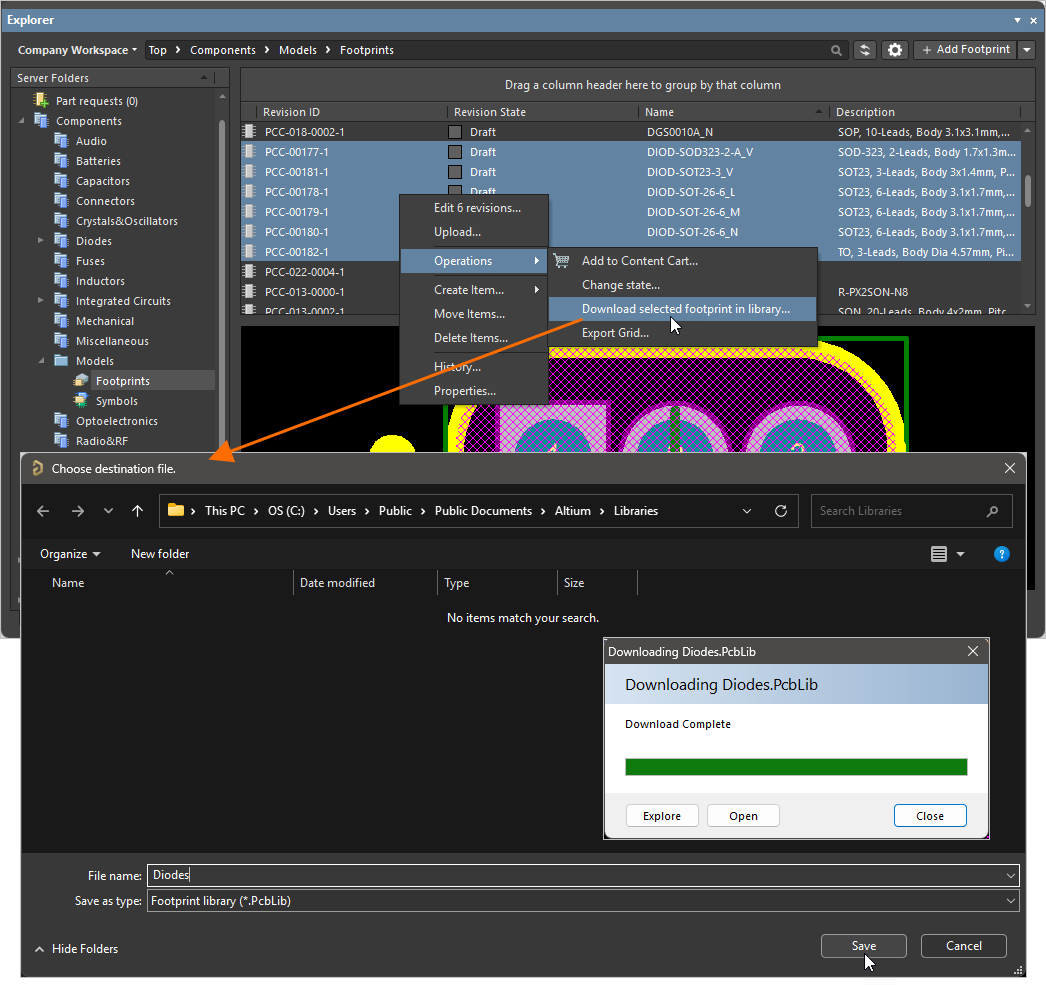This screenshot has width=1046, height=985.
Task: Select Download selected footprint in library
Action: click(x=685, y=309)
